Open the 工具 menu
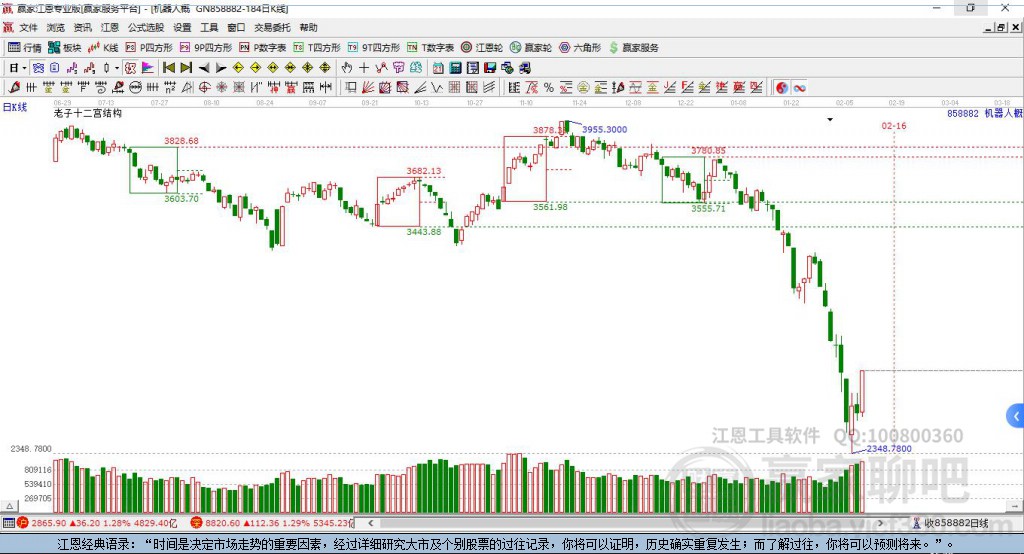This screenshot has width=1024, height=554. pos(209,27)
